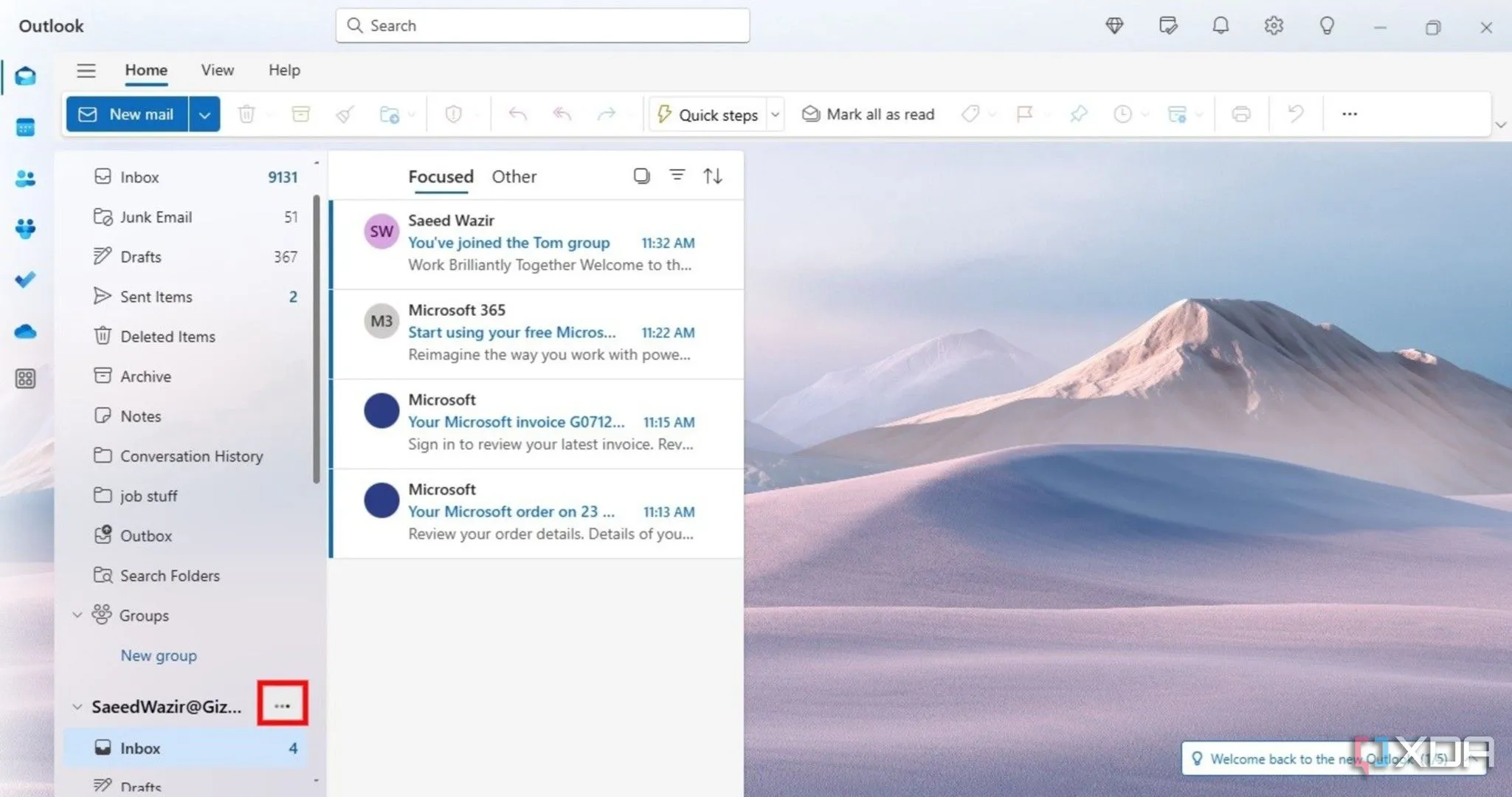Open the Sort arrows in message list

click(x=713, y=176)
